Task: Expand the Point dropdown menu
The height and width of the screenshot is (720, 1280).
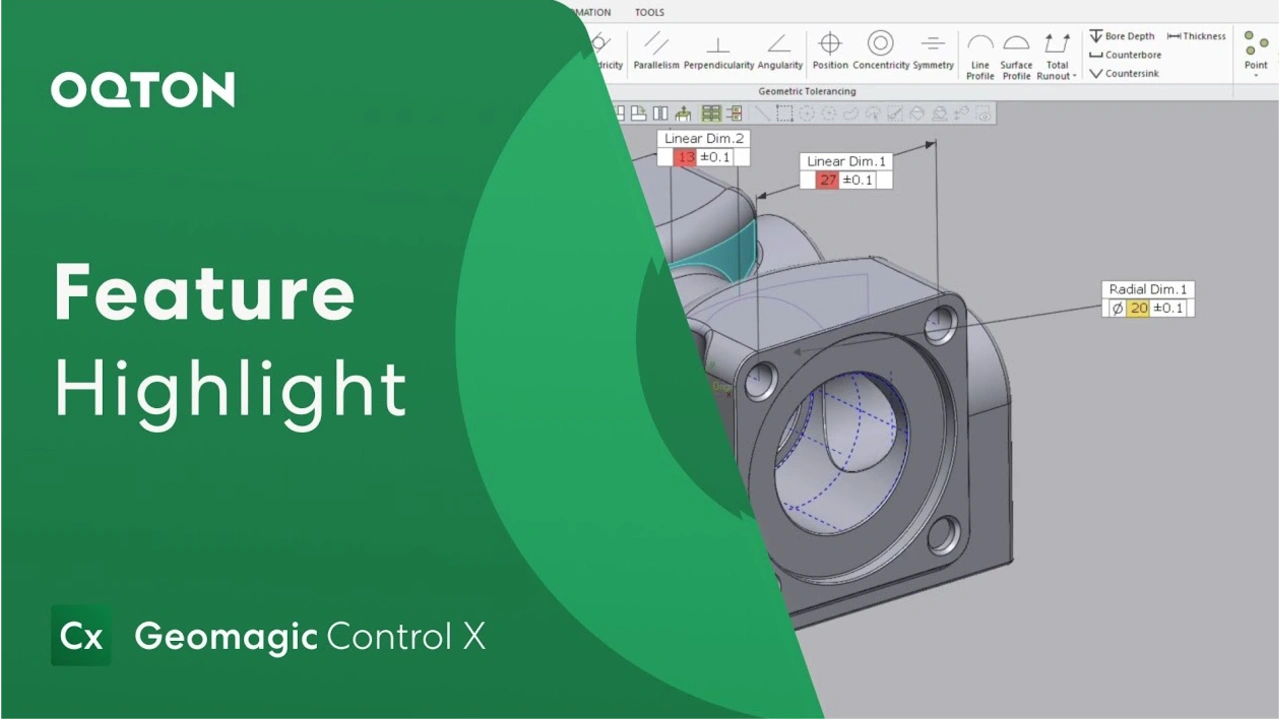Action: pos(1256,76)
